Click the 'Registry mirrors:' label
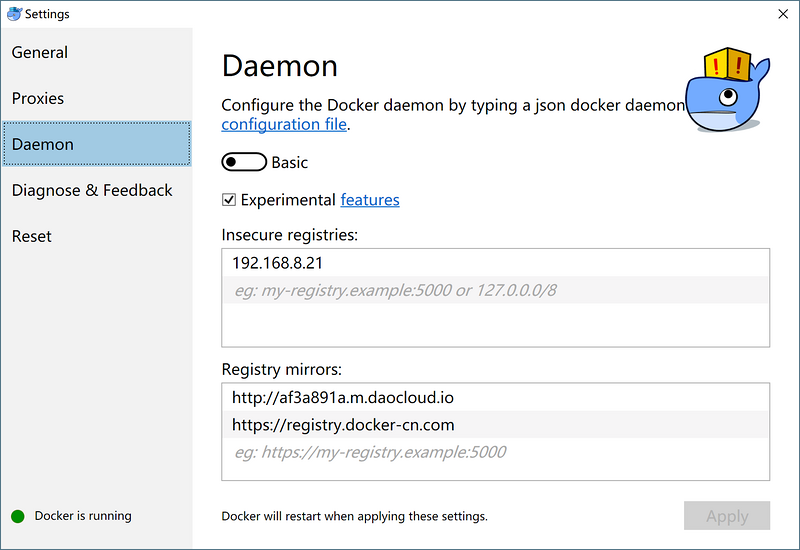Screen dimensions: 800x550 282,369
